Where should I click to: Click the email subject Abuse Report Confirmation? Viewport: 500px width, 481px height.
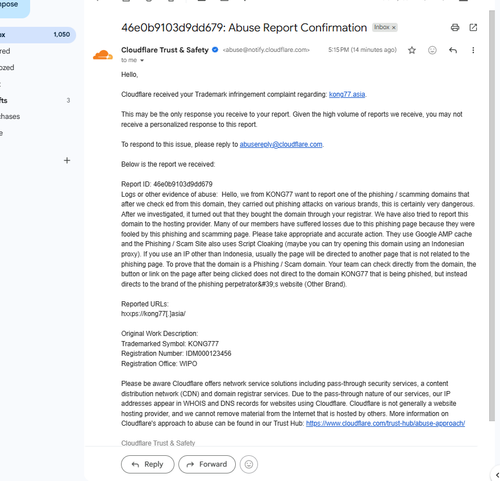(x=244, y=28)
